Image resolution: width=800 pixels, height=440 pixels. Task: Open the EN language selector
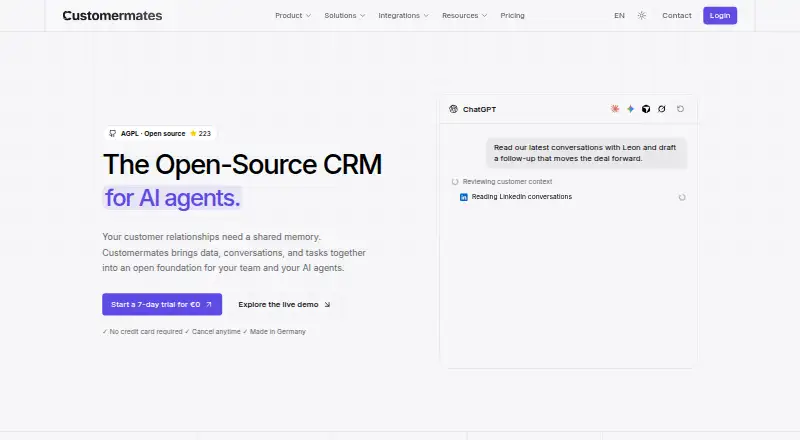pyautogui.click(x=619, y=16)
